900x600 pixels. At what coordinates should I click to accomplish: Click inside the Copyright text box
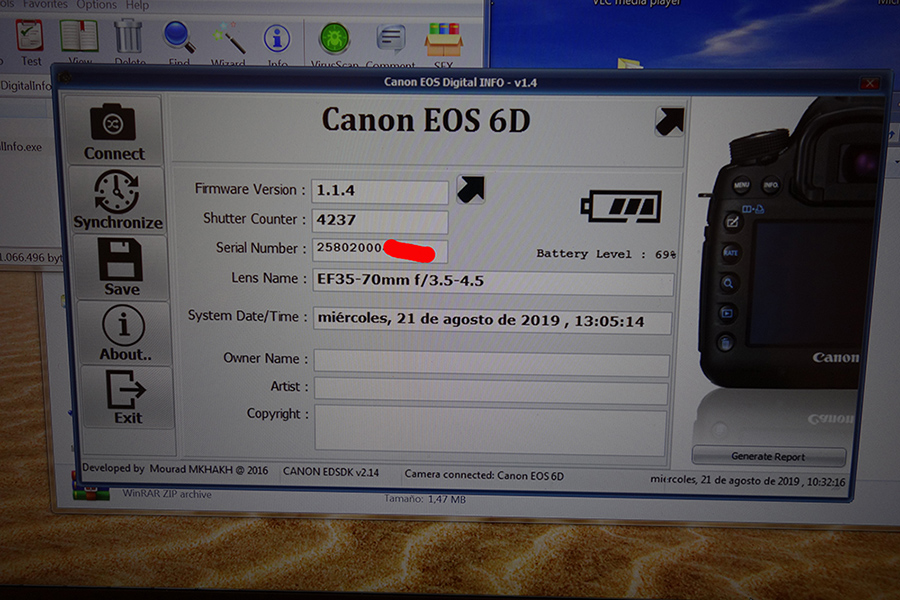coord(491,428)
